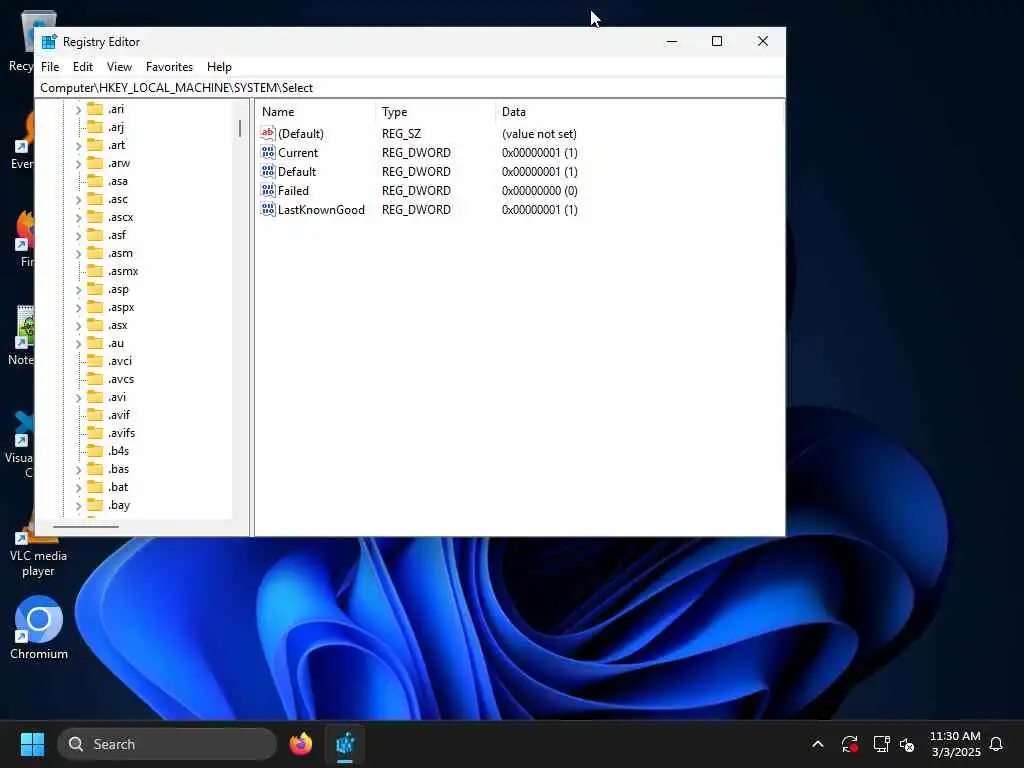1024x768 pixels.
Task: Open the Windows Start menu
Action: click(32, 744)
